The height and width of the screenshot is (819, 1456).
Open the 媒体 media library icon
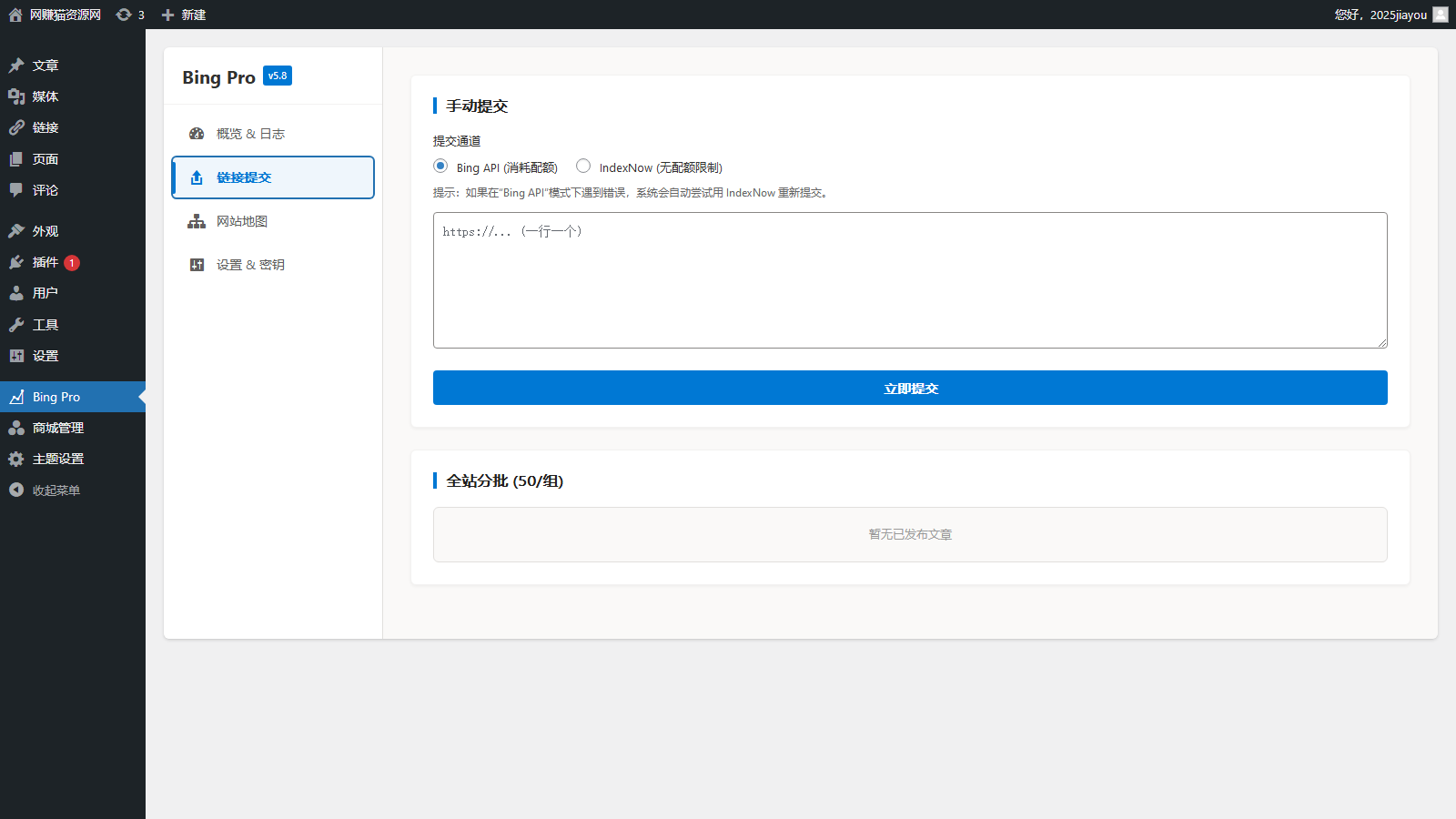click(16, 96)
